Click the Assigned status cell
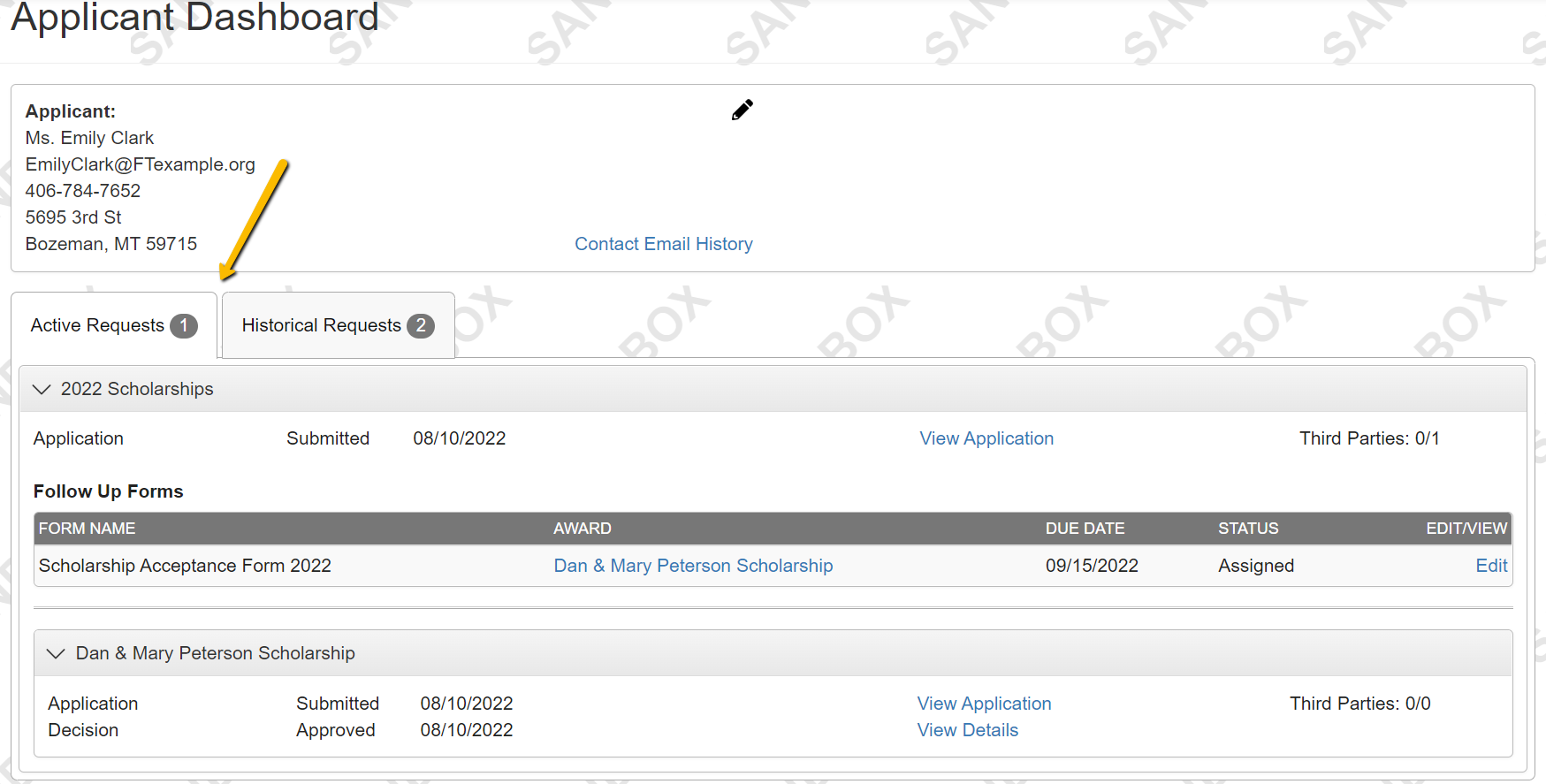Screen dimensions: 1546x784 pos(1256,566)
